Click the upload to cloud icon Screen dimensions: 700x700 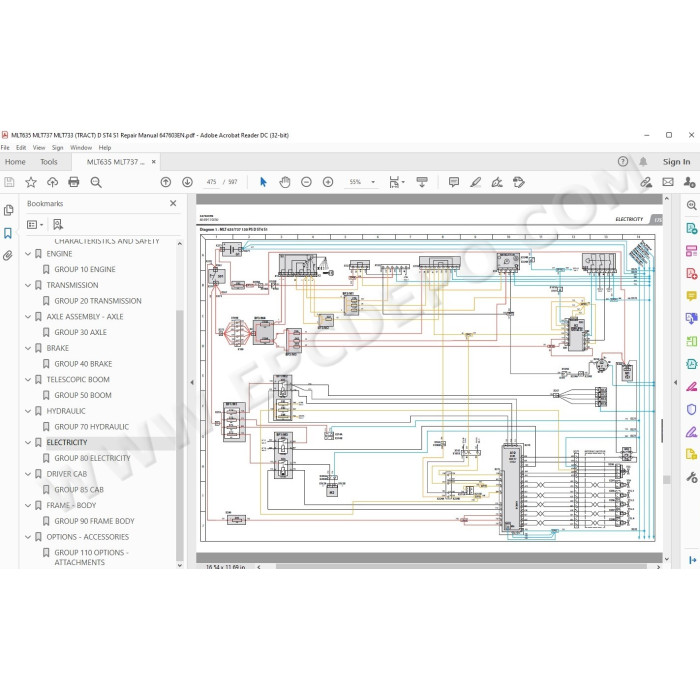pos(52,182)
